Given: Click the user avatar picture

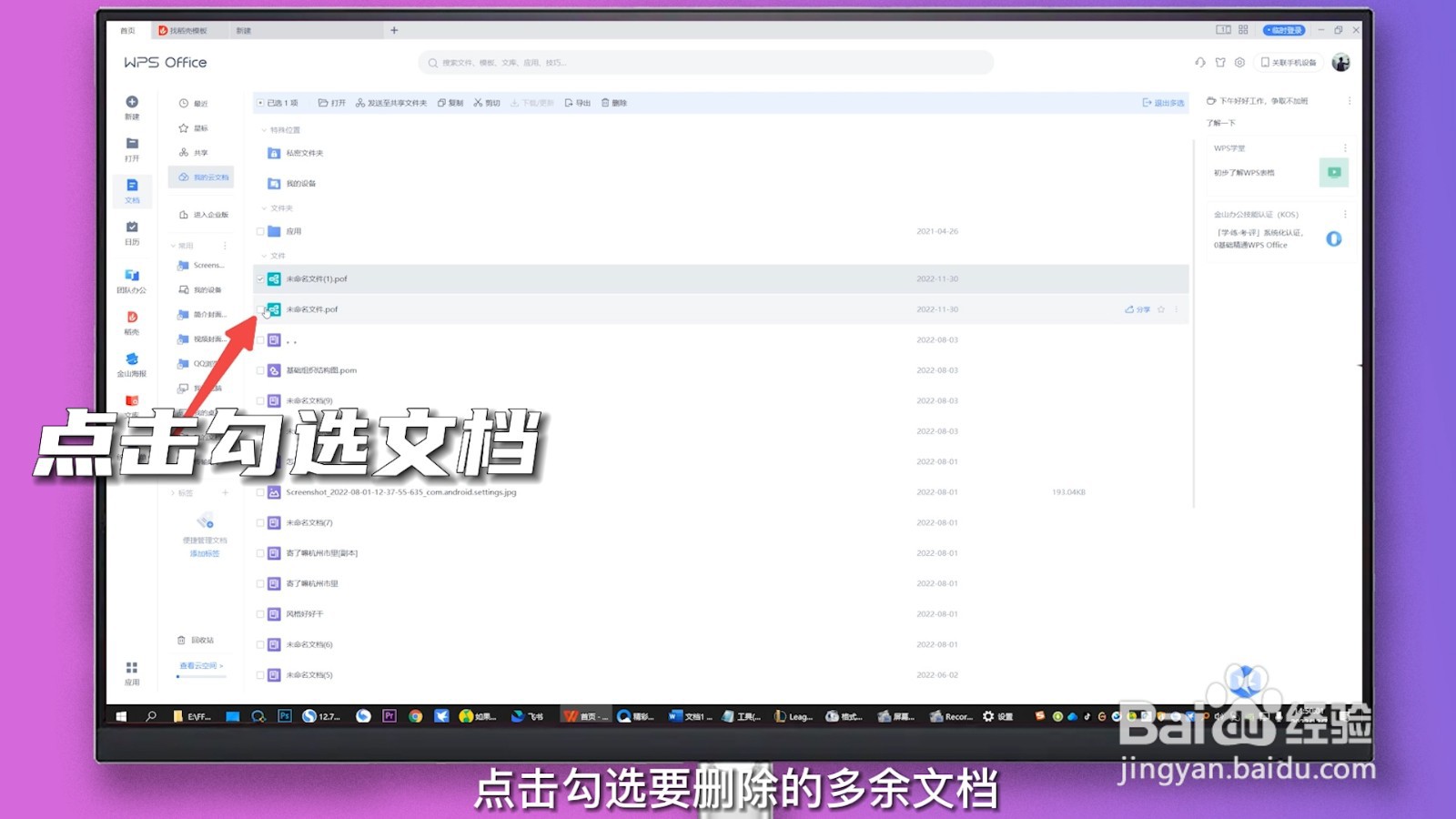Looking at the screenshot, I should [1340, 62].
